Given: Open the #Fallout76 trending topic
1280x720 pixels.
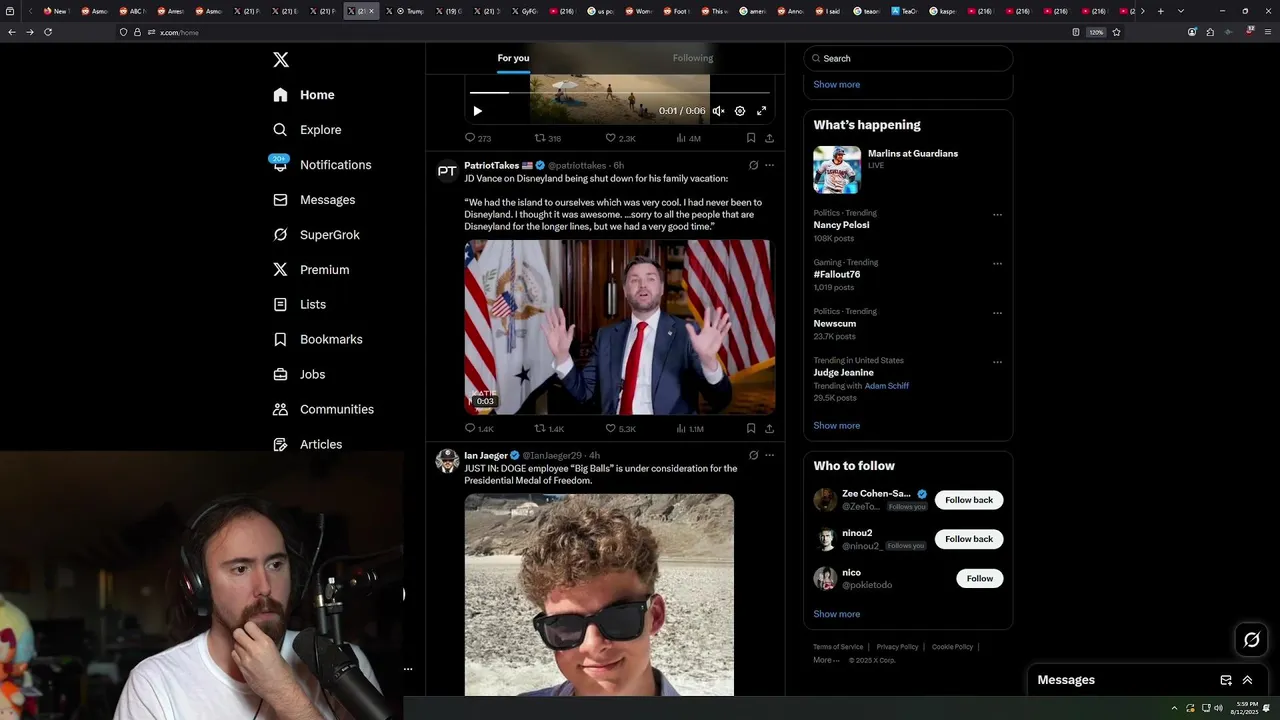Looking at the screenshot, I should (837, 274).
